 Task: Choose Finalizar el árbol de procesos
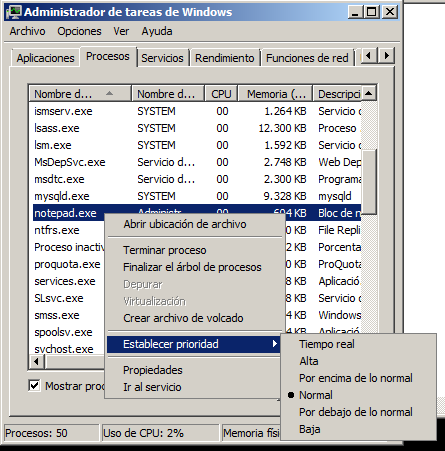(195, 267)
